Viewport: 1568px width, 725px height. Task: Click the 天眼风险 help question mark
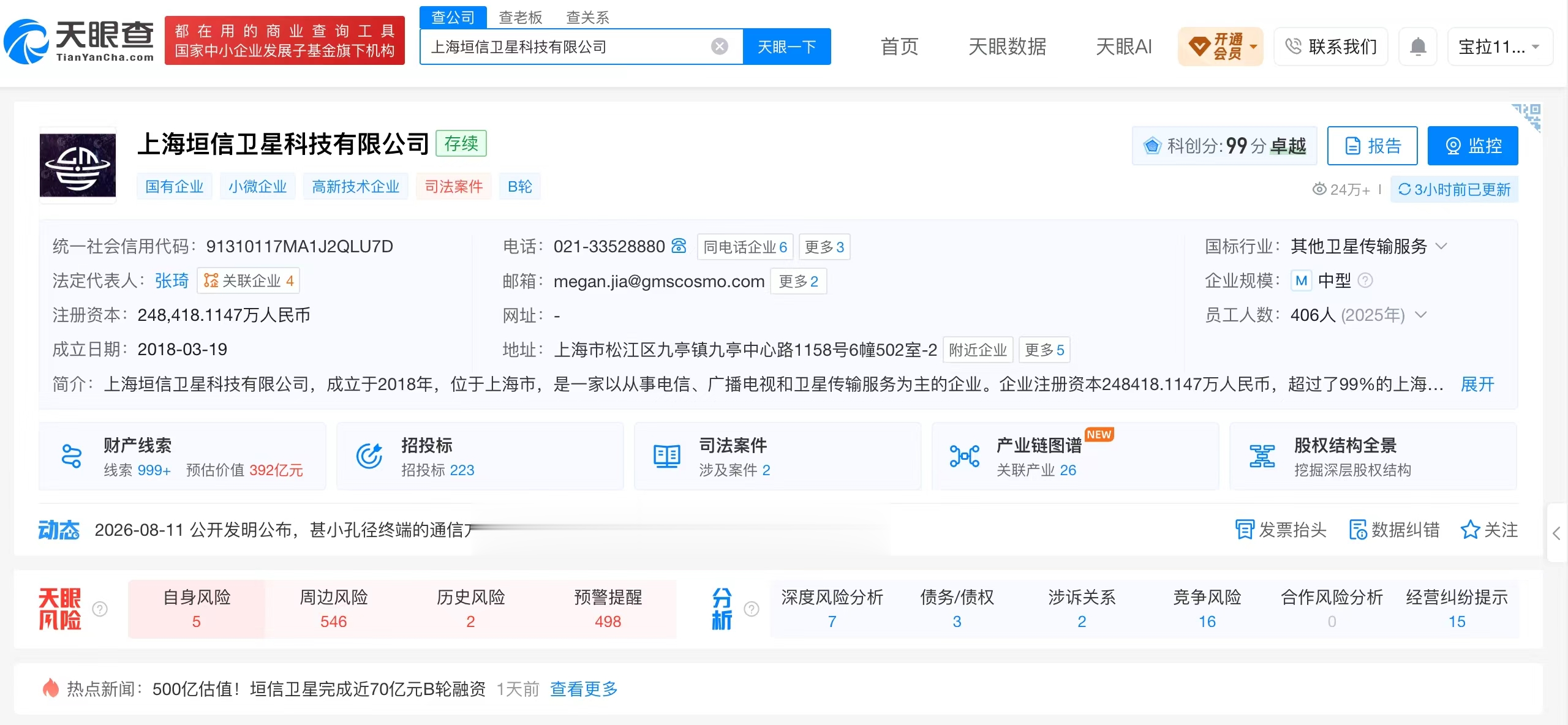[100, 609]
